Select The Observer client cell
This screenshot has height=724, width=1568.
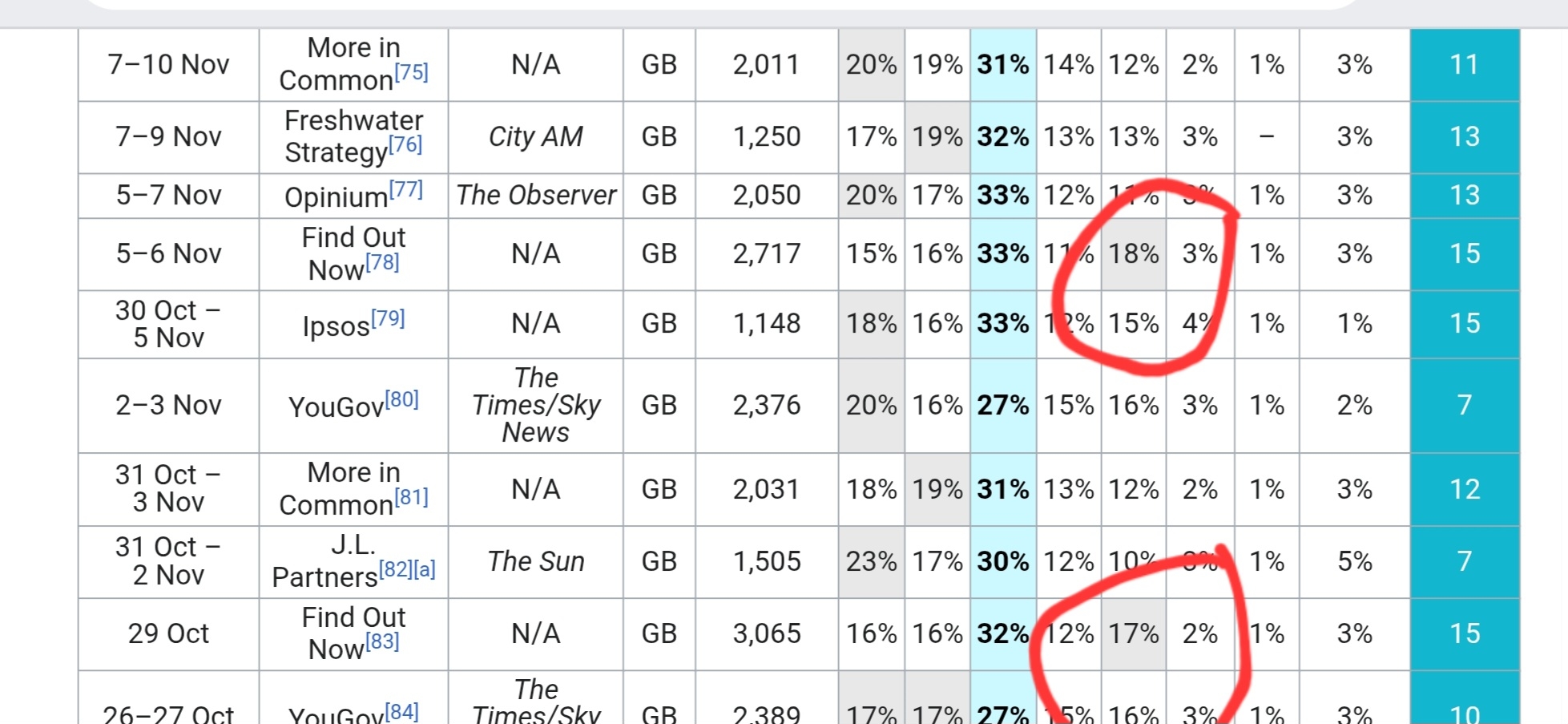click(535, 196)
